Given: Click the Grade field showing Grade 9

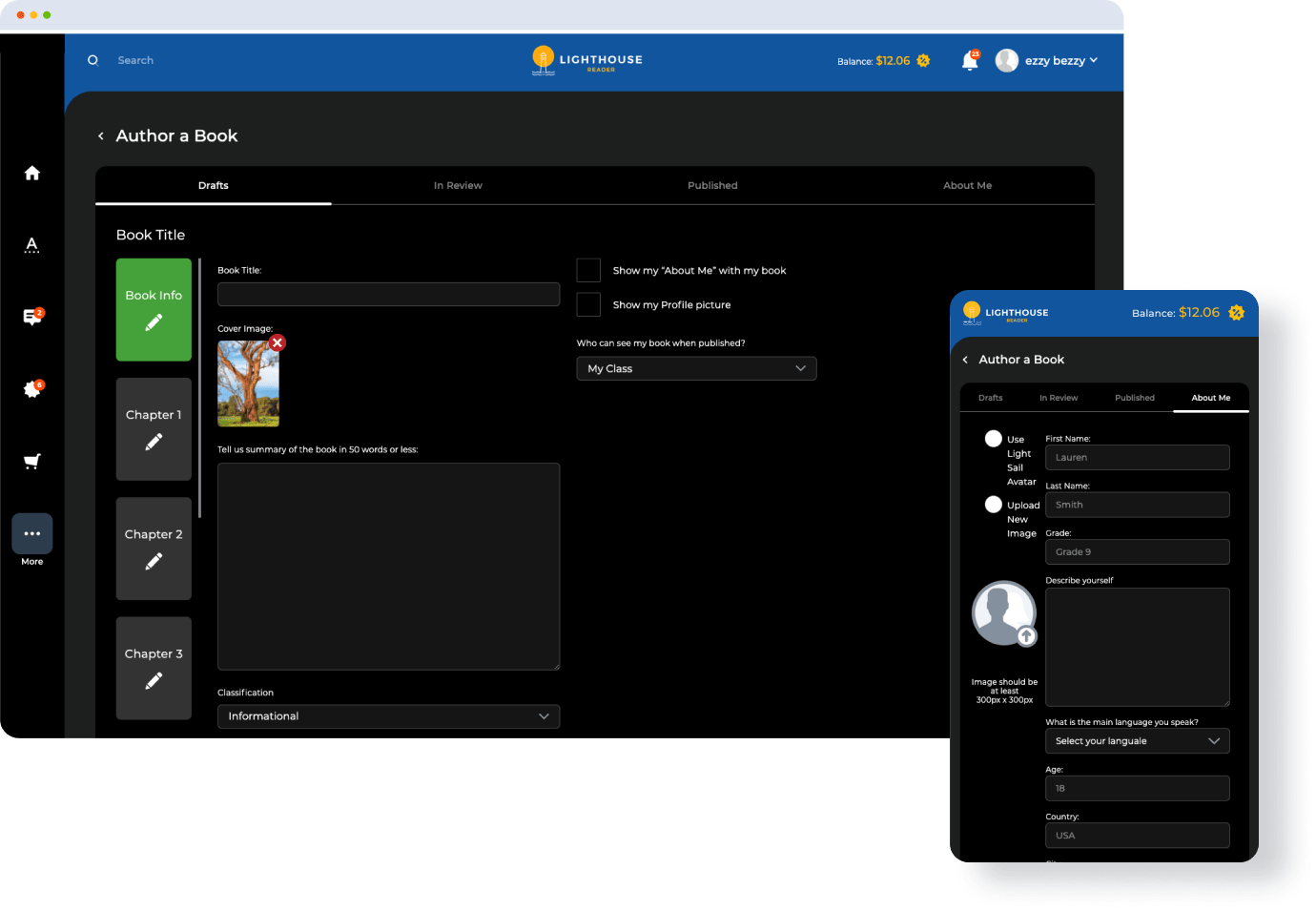Looking at the screenshot, I should coord(1138,551).
